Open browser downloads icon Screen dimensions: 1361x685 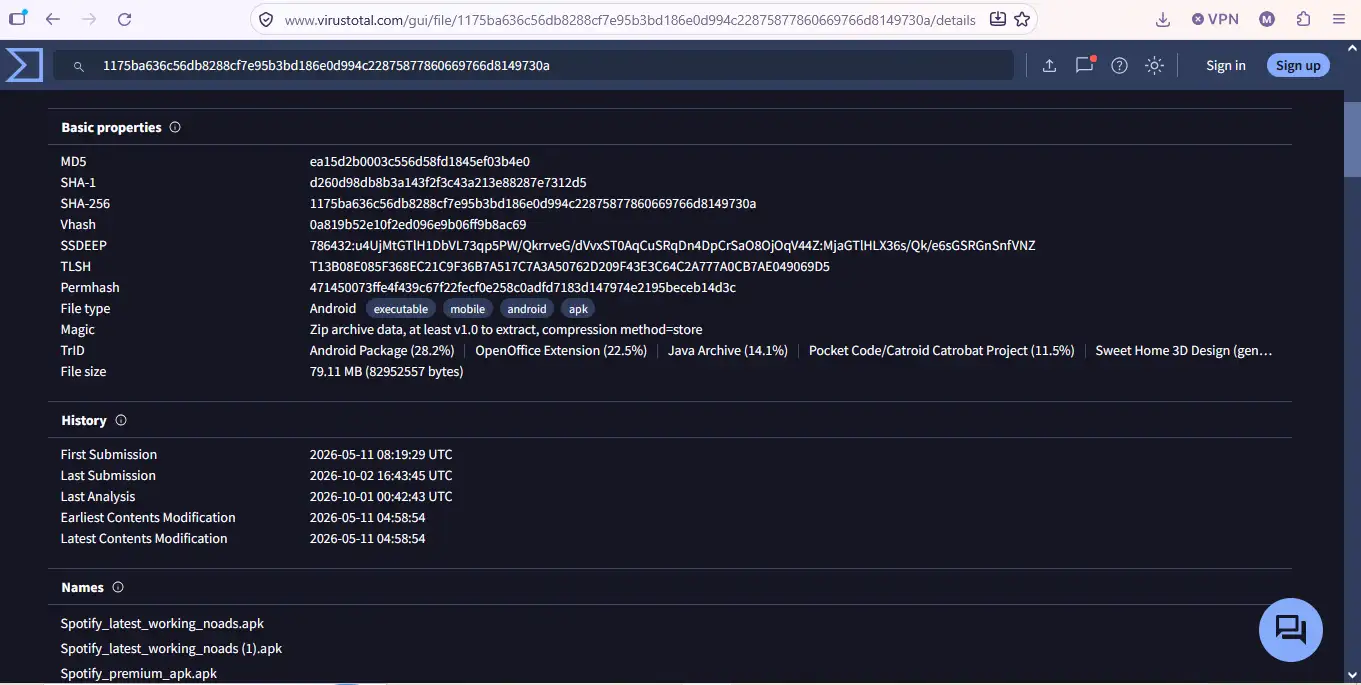1162,19
